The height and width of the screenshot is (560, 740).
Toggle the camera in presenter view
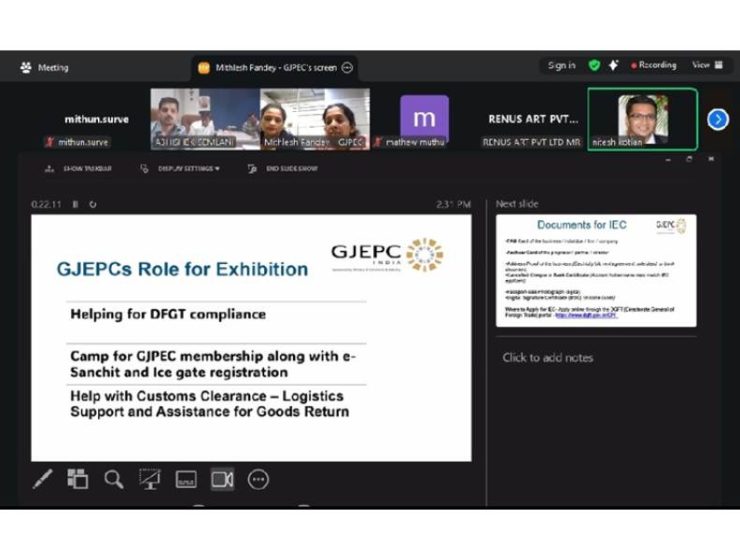pos(222,480)
